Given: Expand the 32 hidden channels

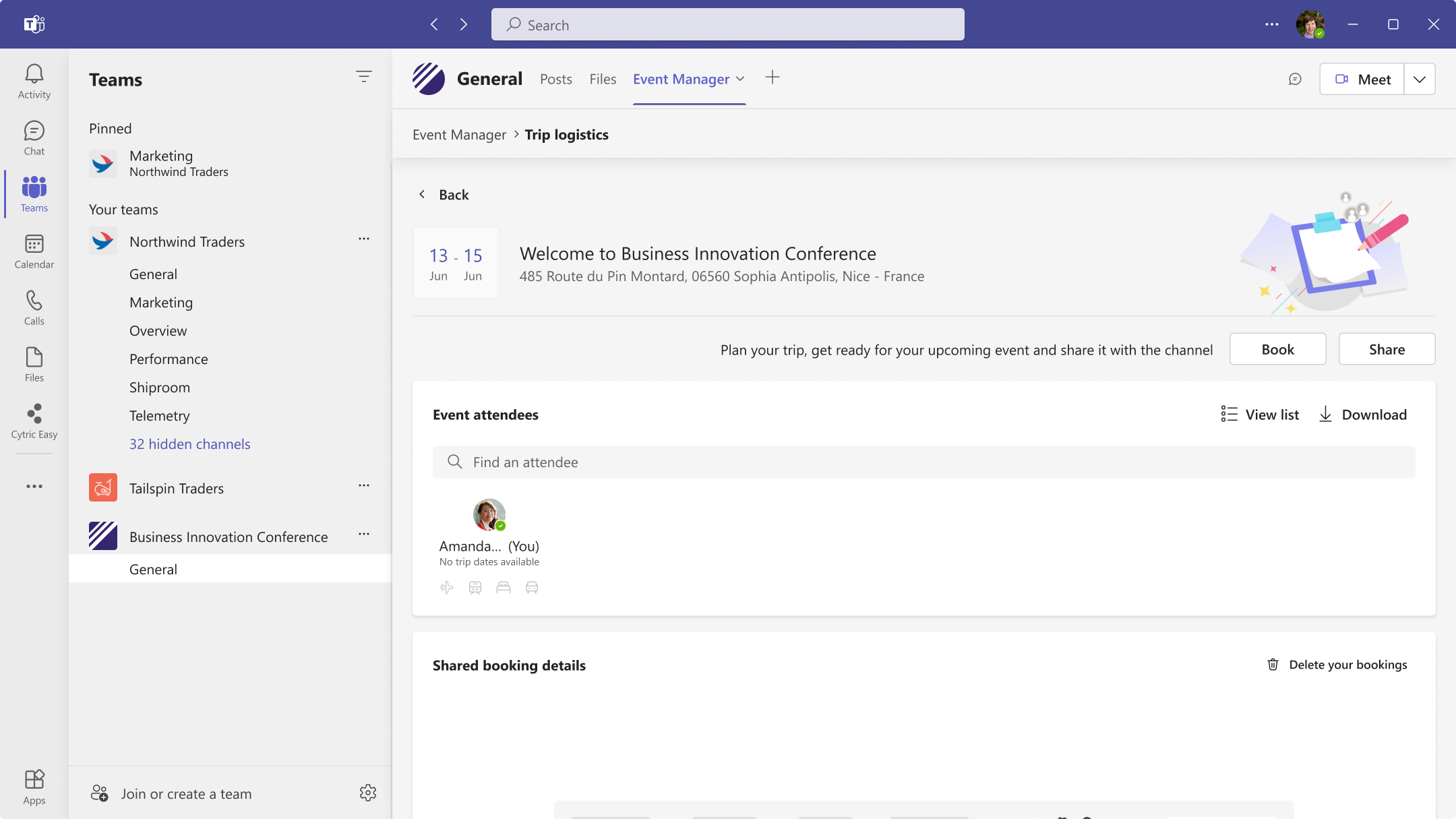Looking at the screenshot, I should (x=190, y=444).
